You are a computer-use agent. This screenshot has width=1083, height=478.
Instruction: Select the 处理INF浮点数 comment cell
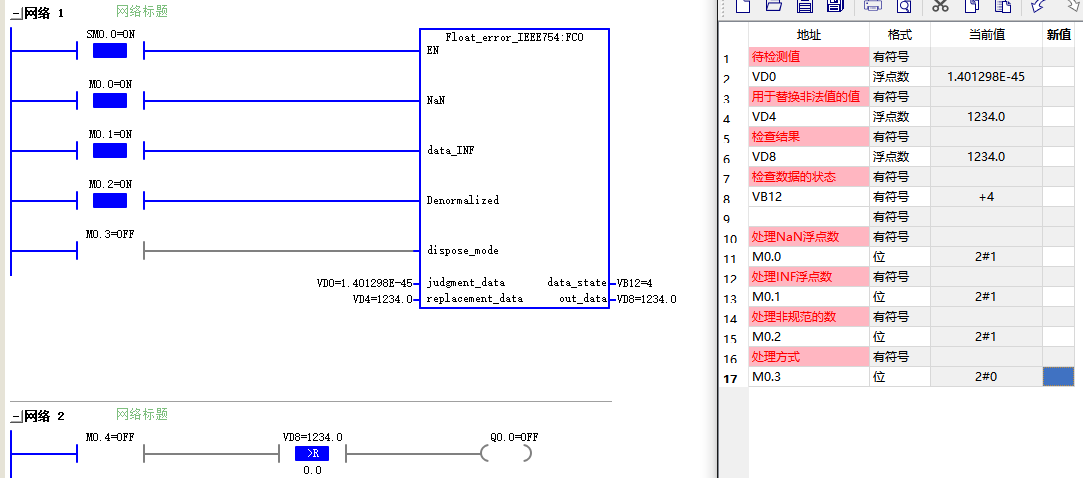click(x=809, y=277)
